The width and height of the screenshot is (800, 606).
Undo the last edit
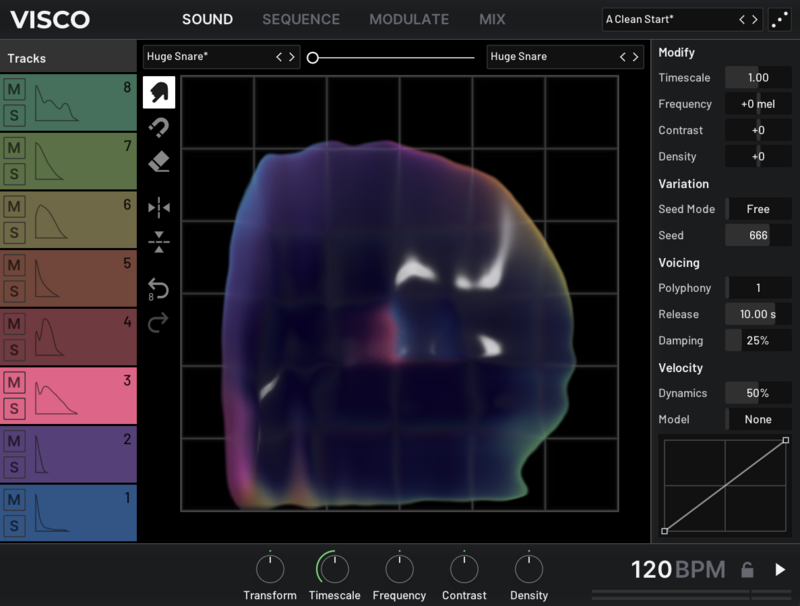159,289
